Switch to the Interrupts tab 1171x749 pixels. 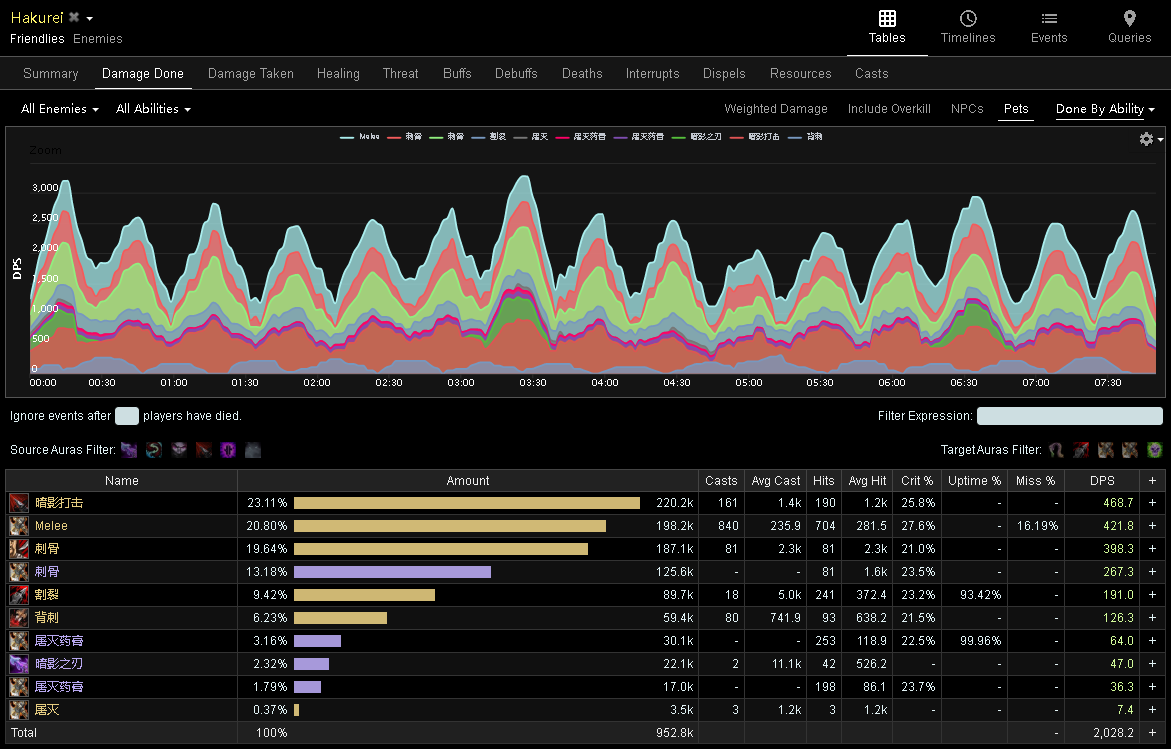coord(653,73)
